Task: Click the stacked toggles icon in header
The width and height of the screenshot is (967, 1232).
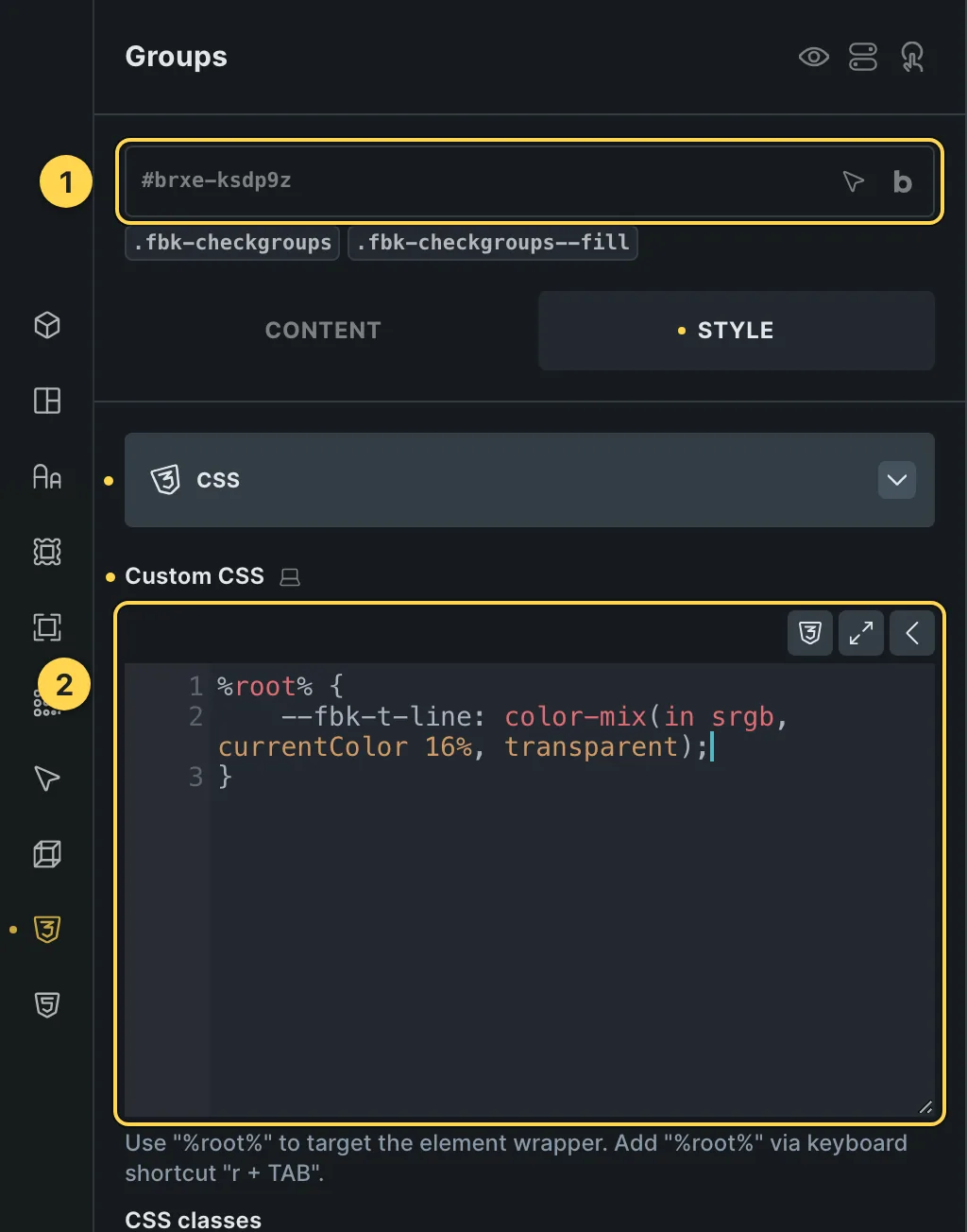Action: (x=863, y=57)
